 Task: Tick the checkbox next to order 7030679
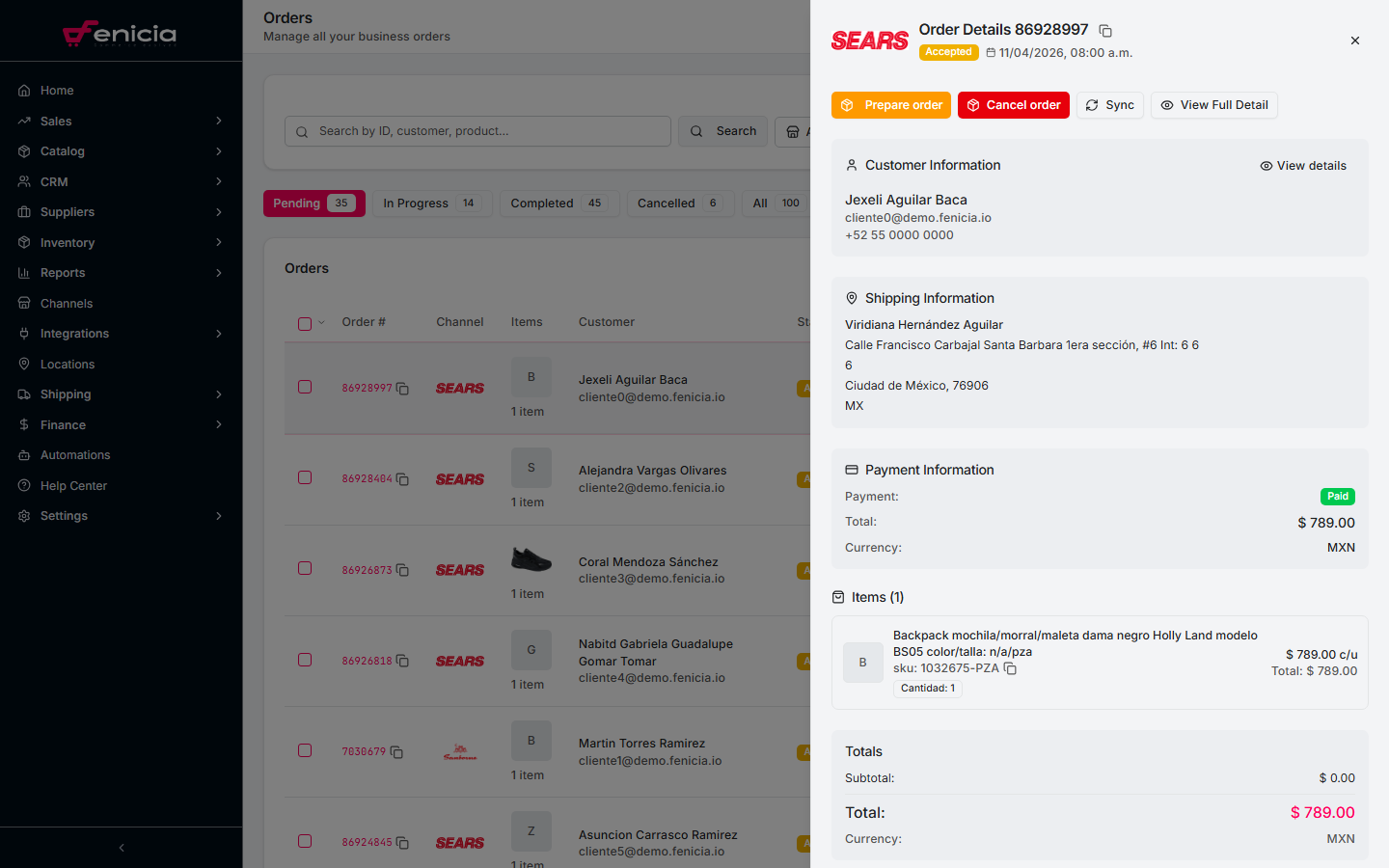[x=305, y=750]
